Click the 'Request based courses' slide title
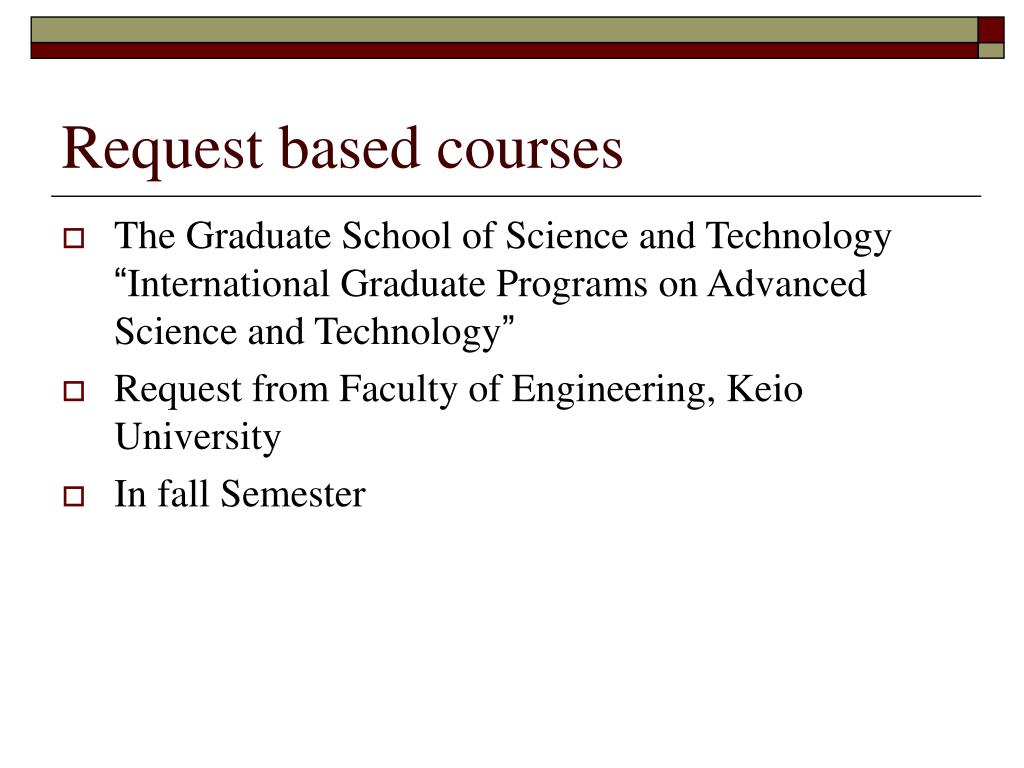The height and width of the screenshot is (768, 1024). tap(342, 150)
